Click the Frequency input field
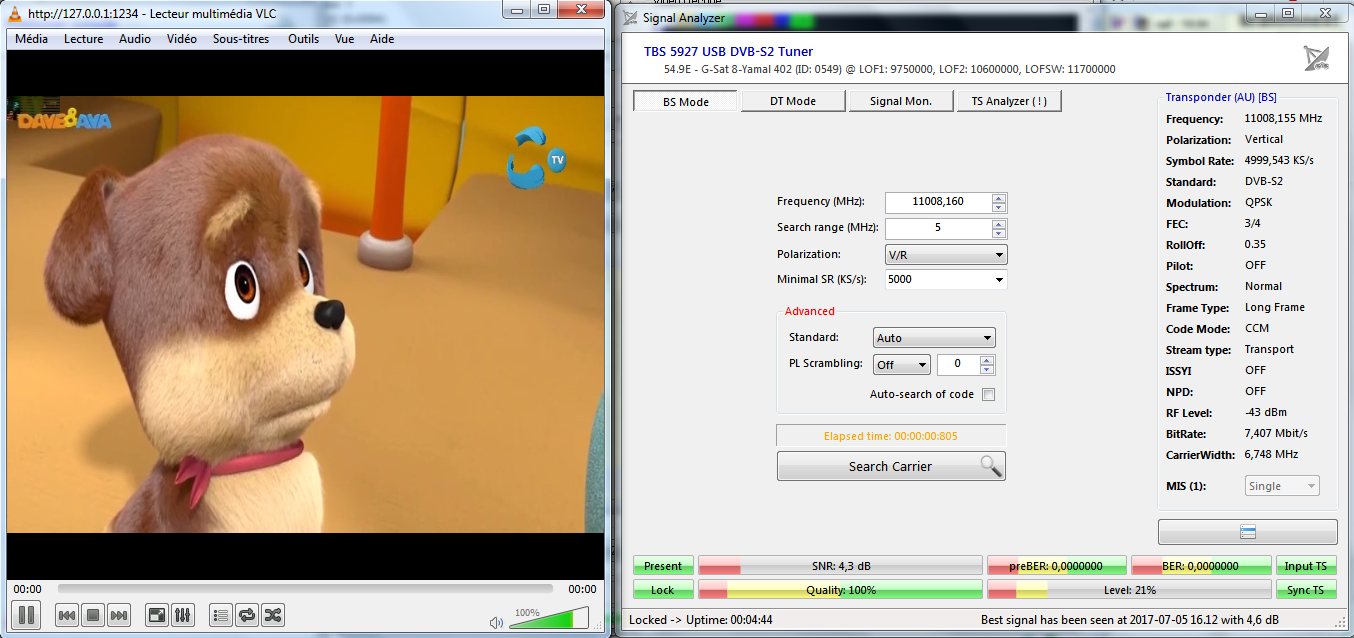 (x=937, y=202)
